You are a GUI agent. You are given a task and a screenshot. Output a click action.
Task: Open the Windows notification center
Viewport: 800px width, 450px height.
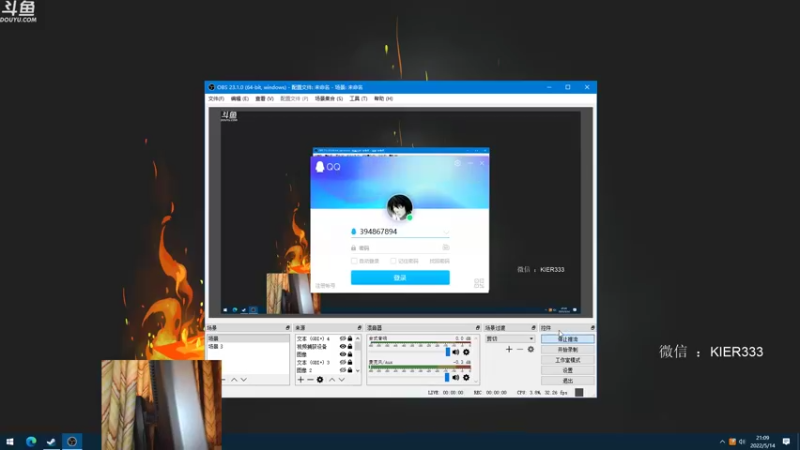pos(786,441)
